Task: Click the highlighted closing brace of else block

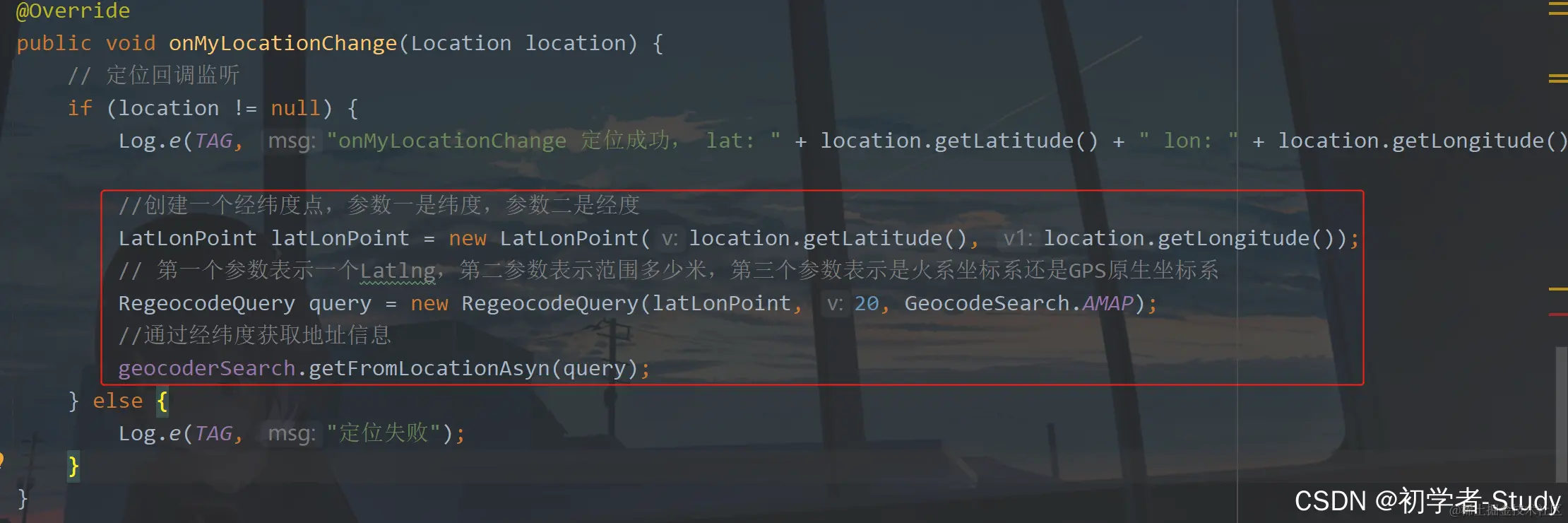Action: click(x=73, y=466)
